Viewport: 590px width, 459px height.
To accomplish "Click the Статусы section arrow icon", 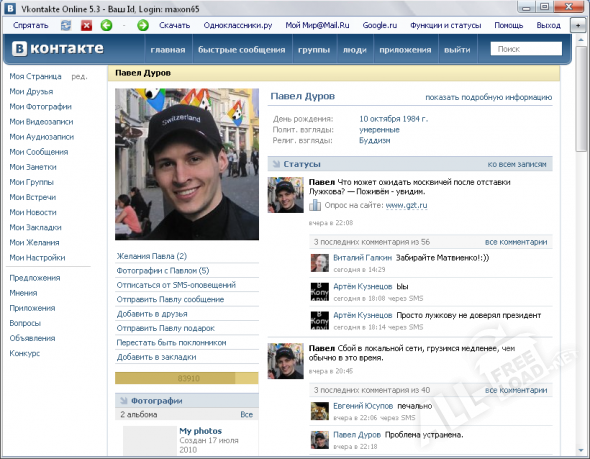I will [276, 164].
